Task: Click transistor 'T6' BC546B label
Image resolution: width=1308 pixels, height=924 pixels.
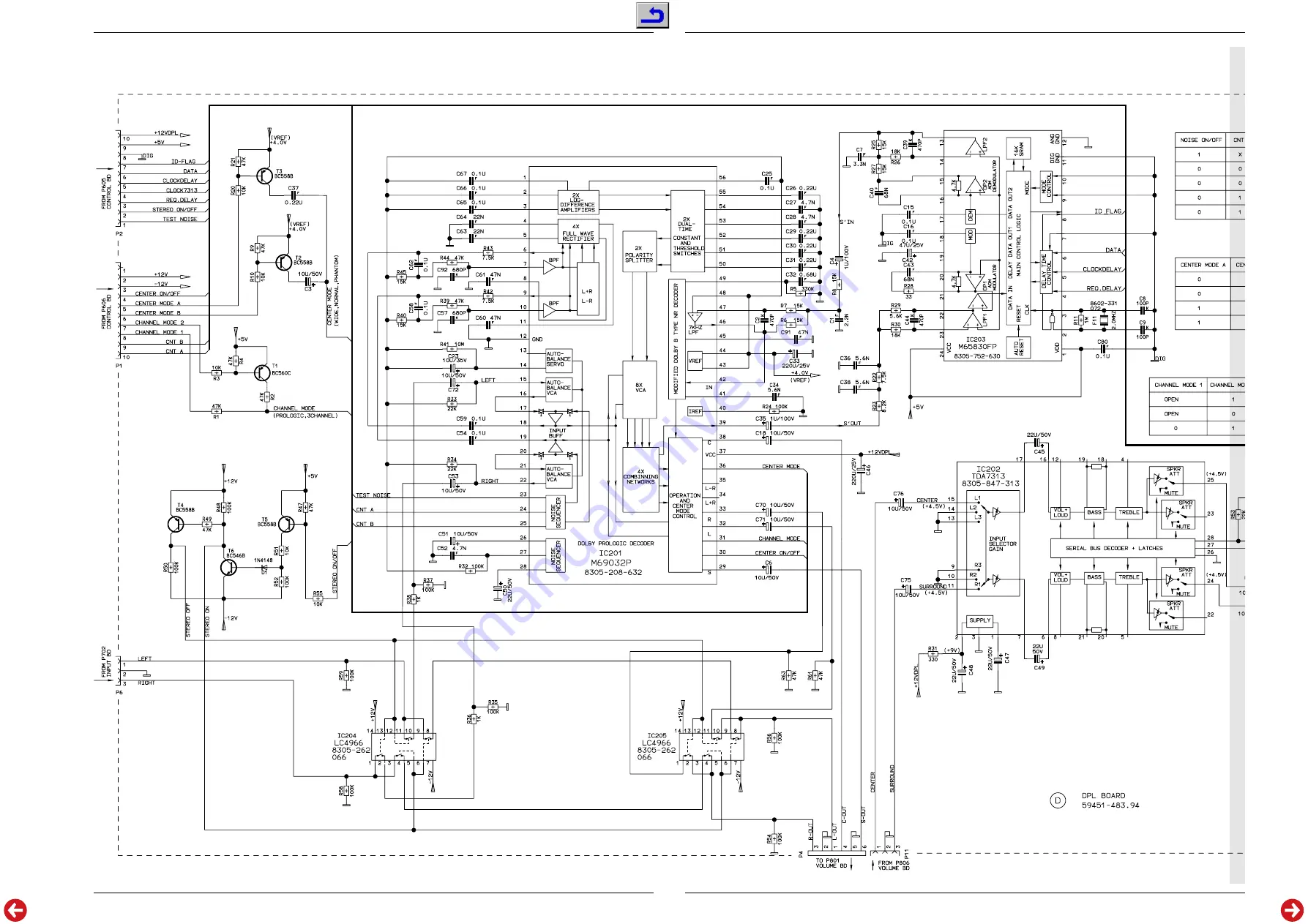Action: coord(236,554)
